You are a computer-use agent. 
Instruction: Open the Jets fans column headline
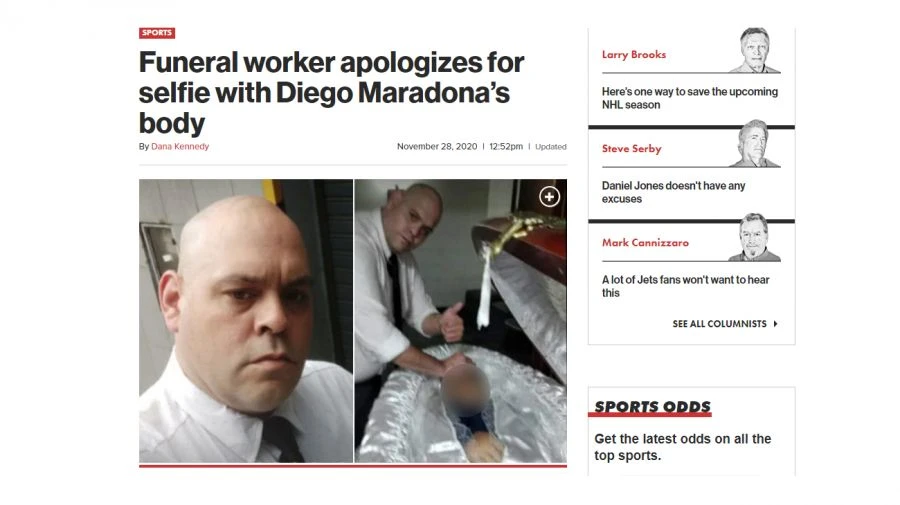pyautogui.click(x=685, y=286)
